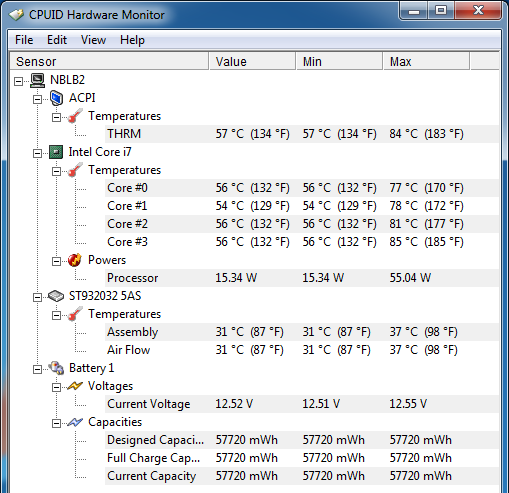This screenshot has height=493, width=509.
Task: Click the thermometer icon under ACPI
Action: click(75, 116)
